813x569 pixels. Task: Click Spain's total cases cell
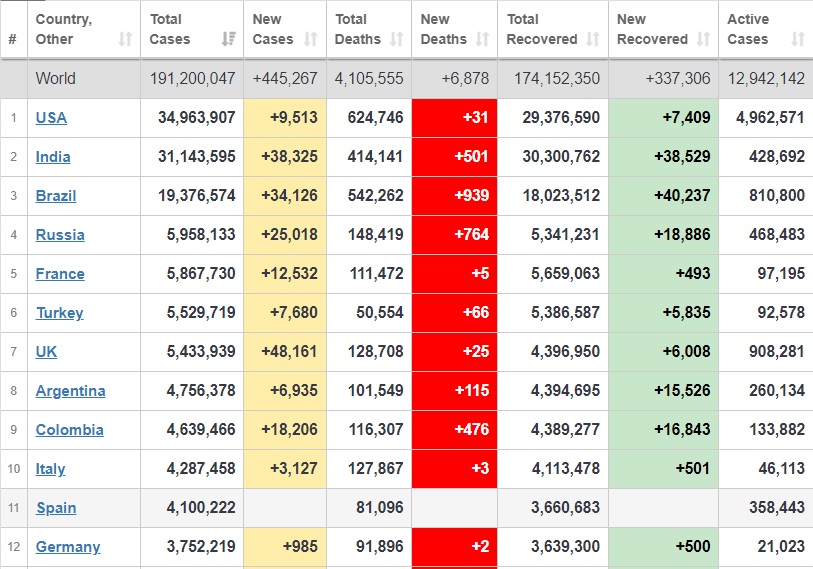tap(196, 508)
